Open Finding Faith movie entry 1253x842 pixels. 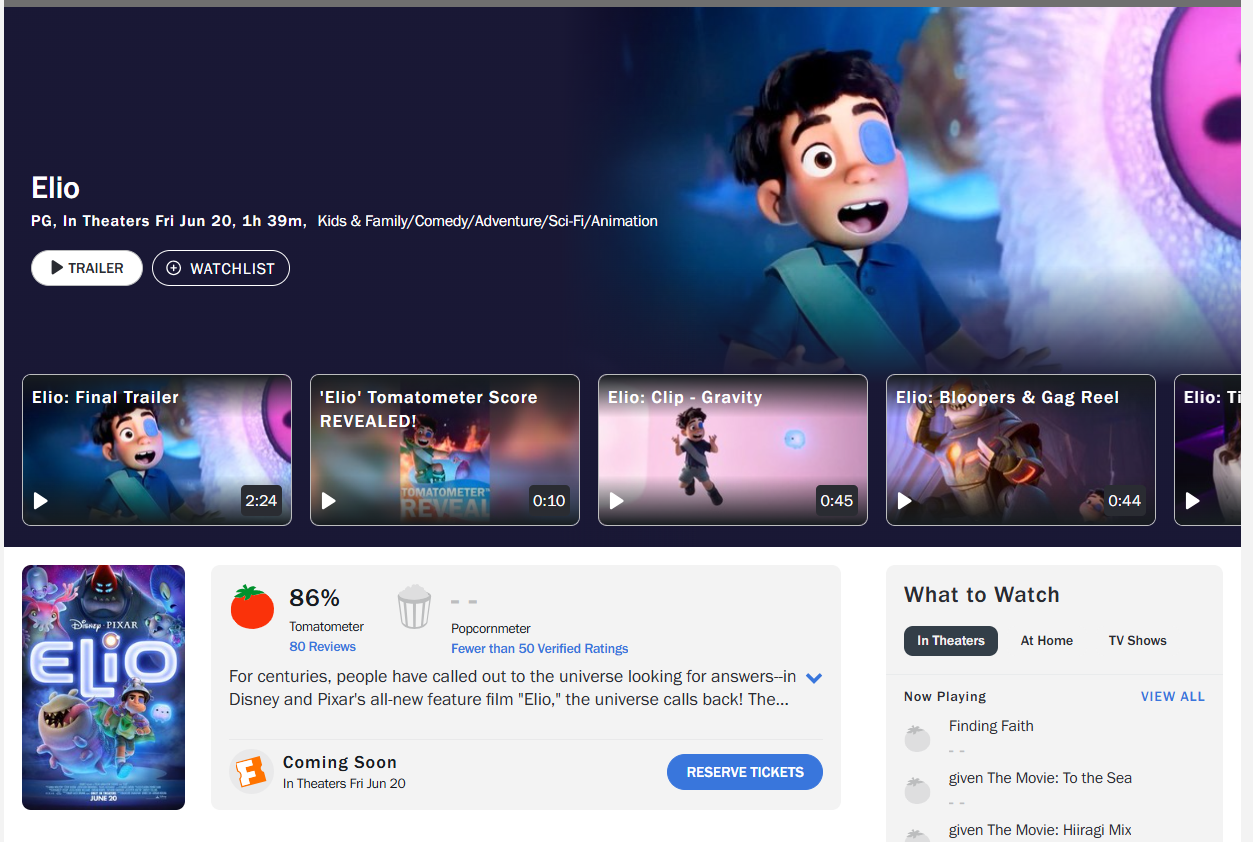[x=991, y=726]
